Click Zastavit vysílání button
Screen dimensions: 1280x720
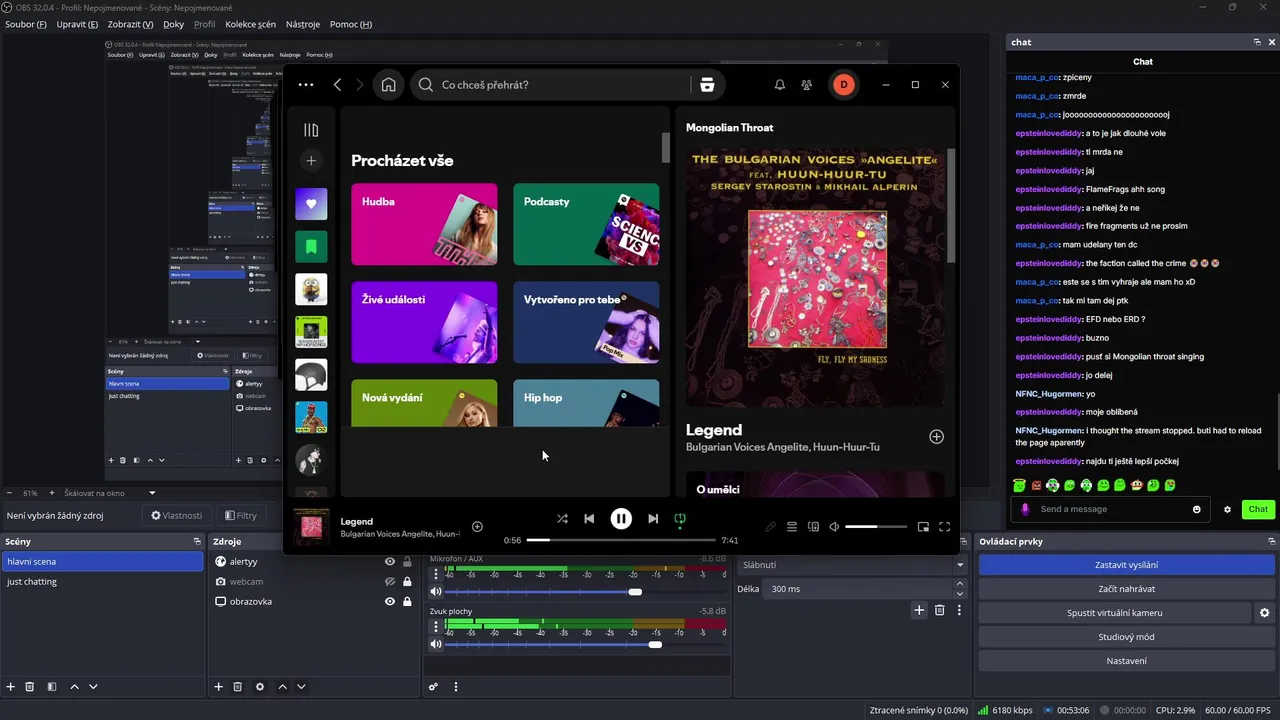click(1126, 565)
